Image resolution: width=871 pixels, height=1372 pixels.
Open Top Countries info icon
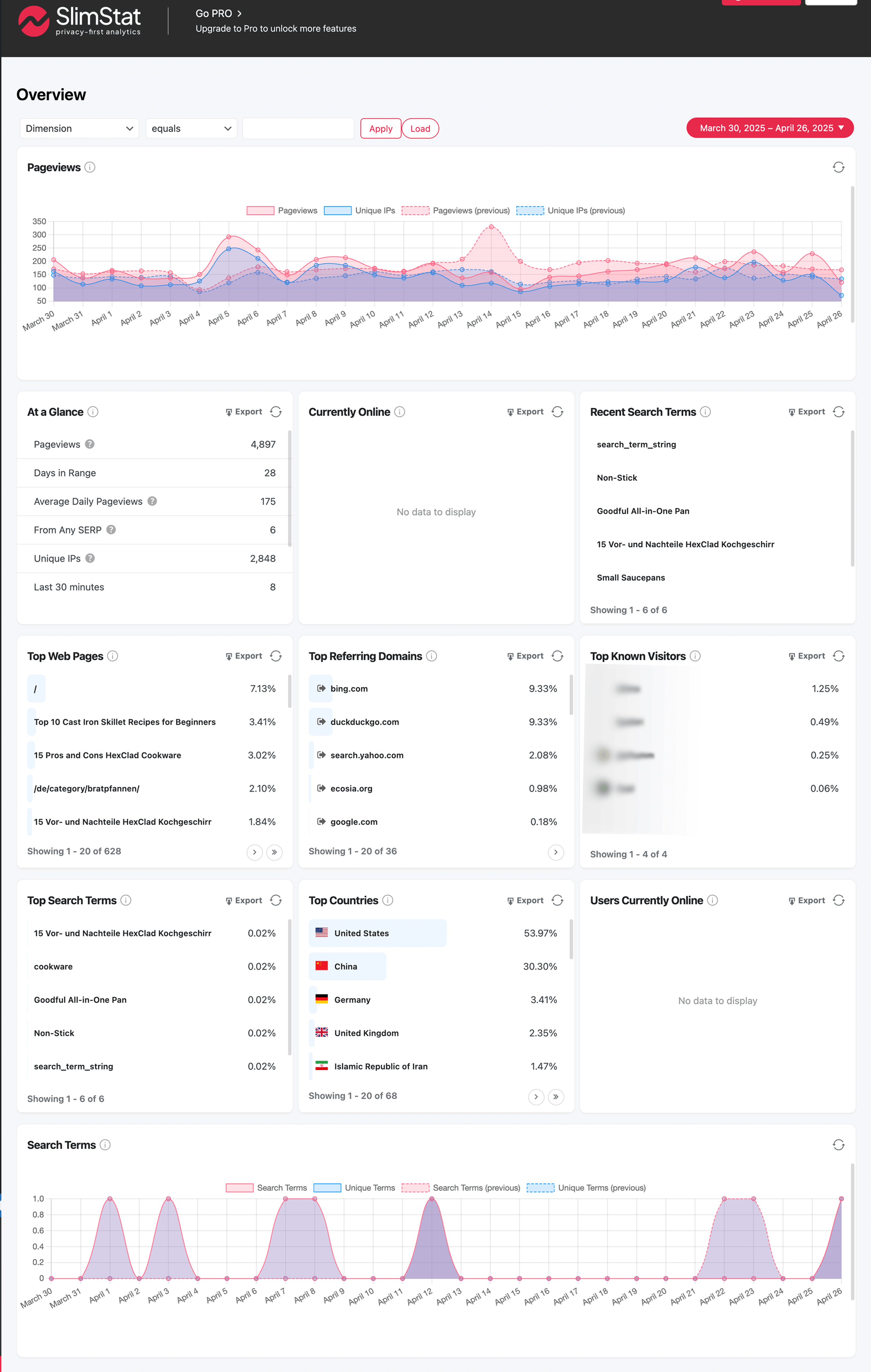pyautogui.click(x=388, y=900)
